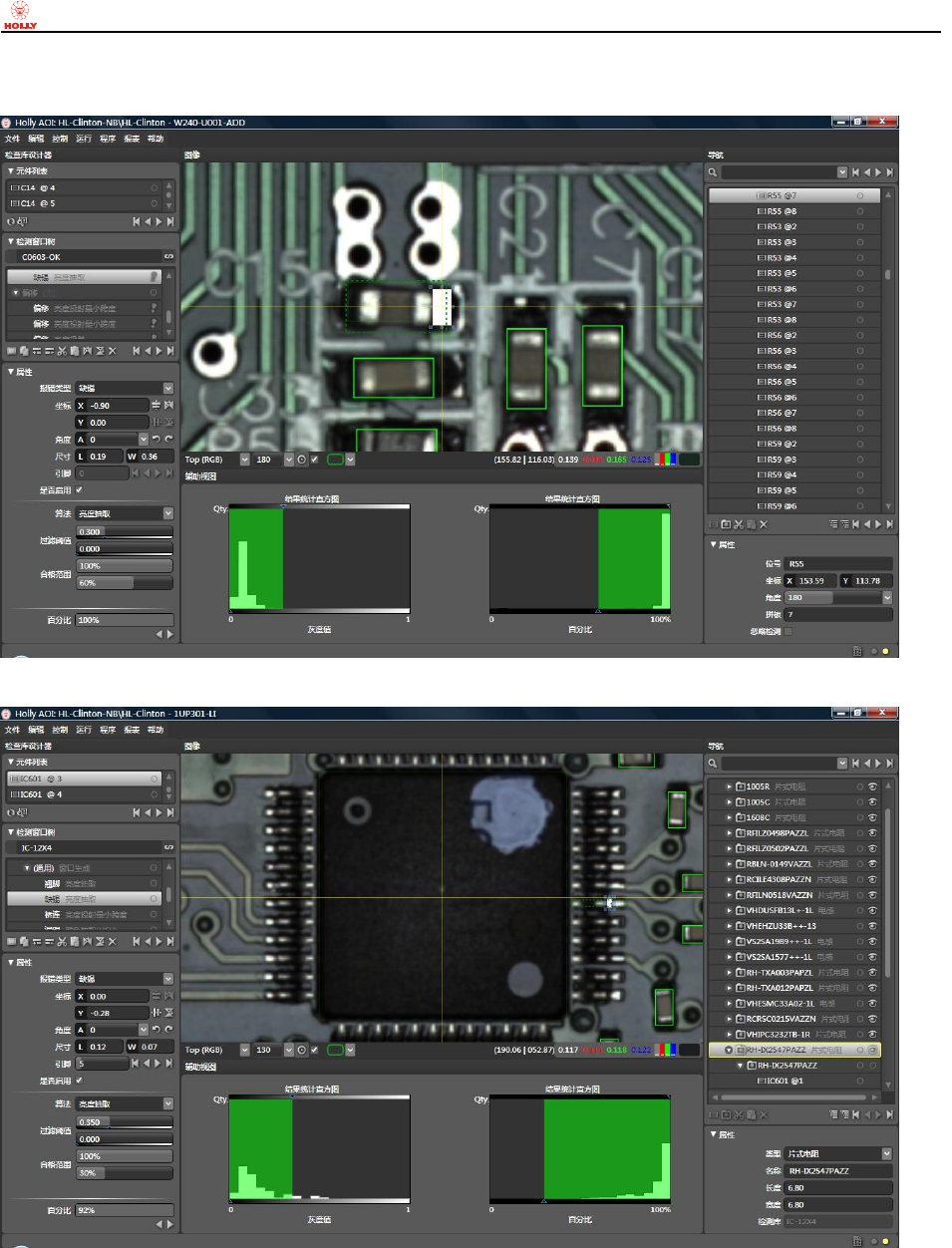The image size is (952, 1248).
Task: Click search magnifier icon in top navigation panel
Action: 714,172
